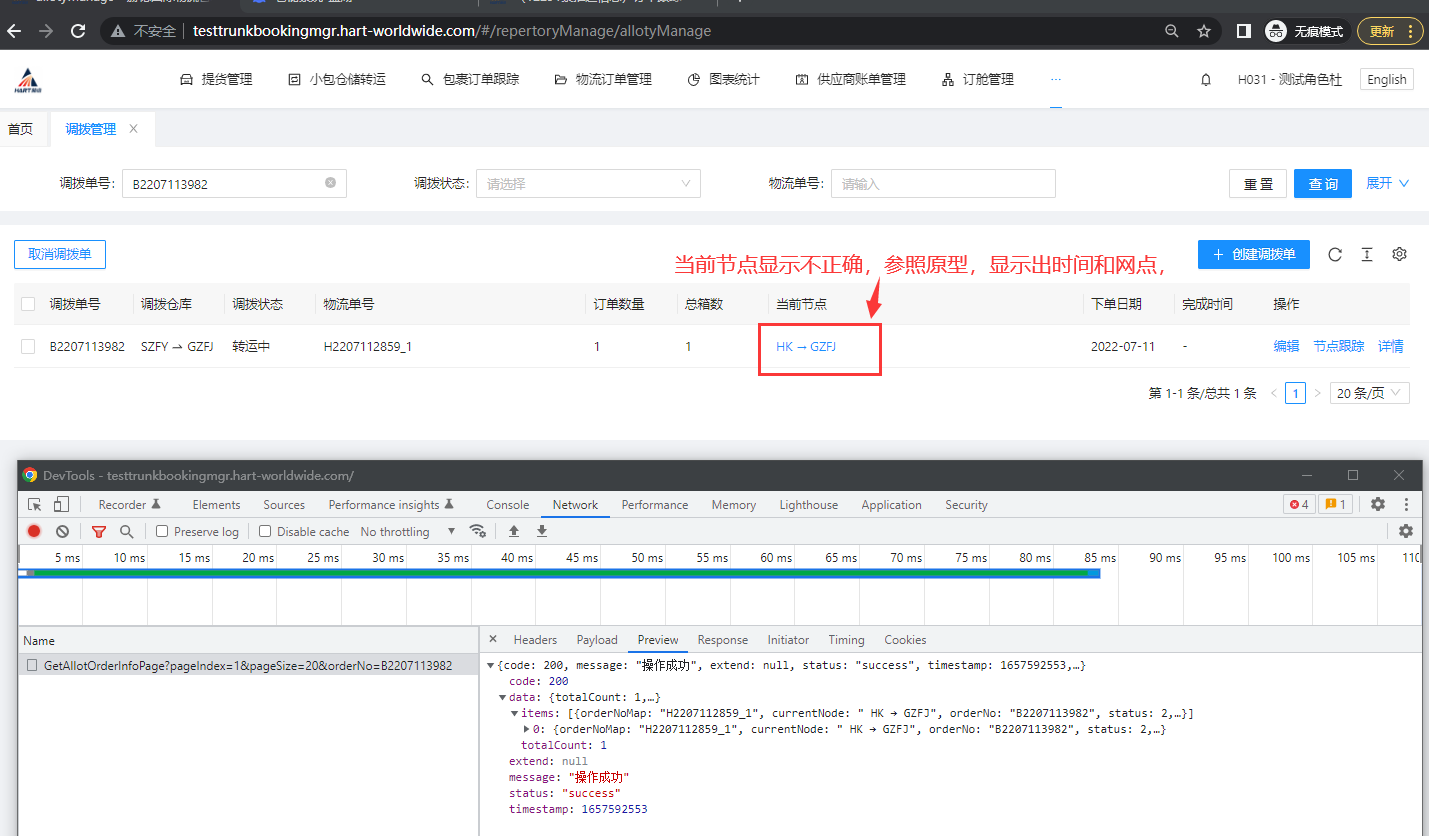The image size is (1429, 836).
Task: Click the notification bell icon
Action: coord(1206,80)
